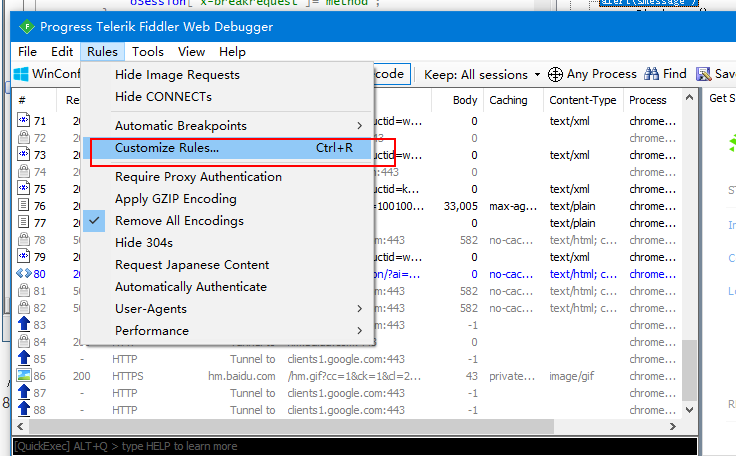Viewport: 736px width, 456px height.
Task: Select the upload arrow icon of session 88
Action: coord(23,409)
